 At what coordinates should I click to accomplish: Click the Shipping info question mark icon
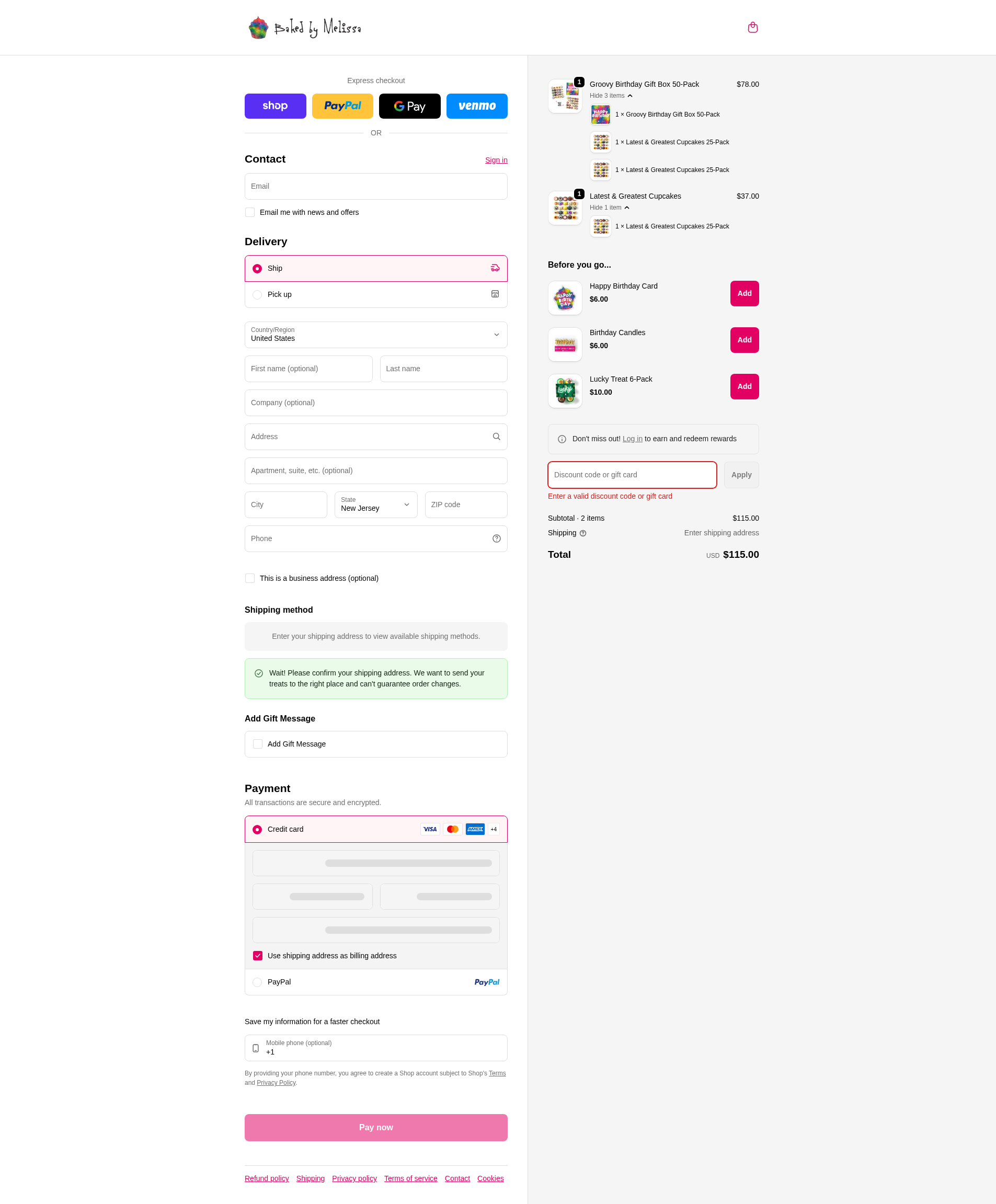click(x=582, y=533)
